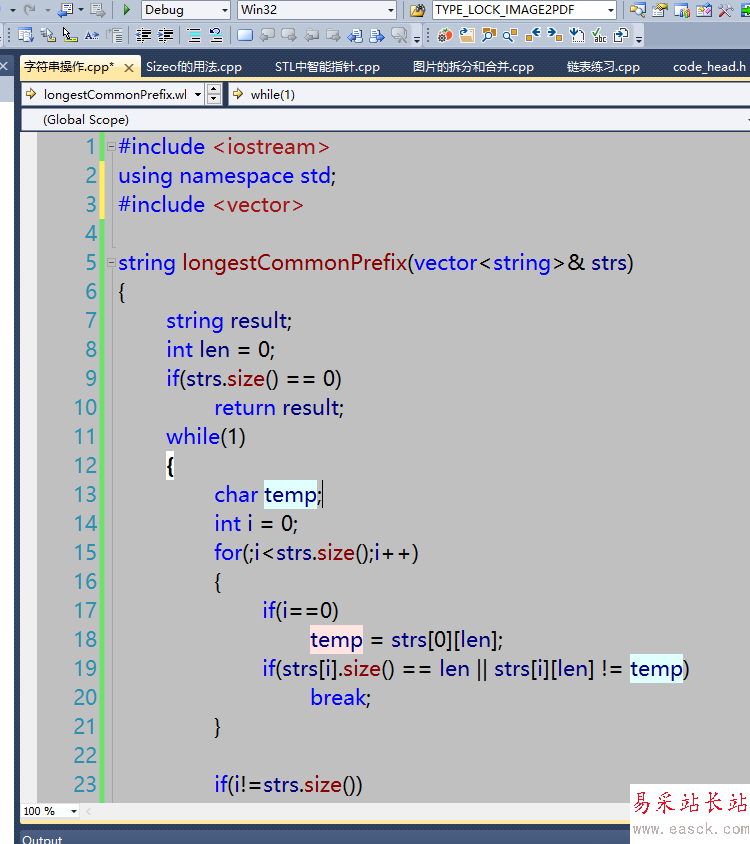The height and width of the screenshot is (844, 750).
Task: Click the Visual Assist Find Symbol icon
Action: click(488, 36)
